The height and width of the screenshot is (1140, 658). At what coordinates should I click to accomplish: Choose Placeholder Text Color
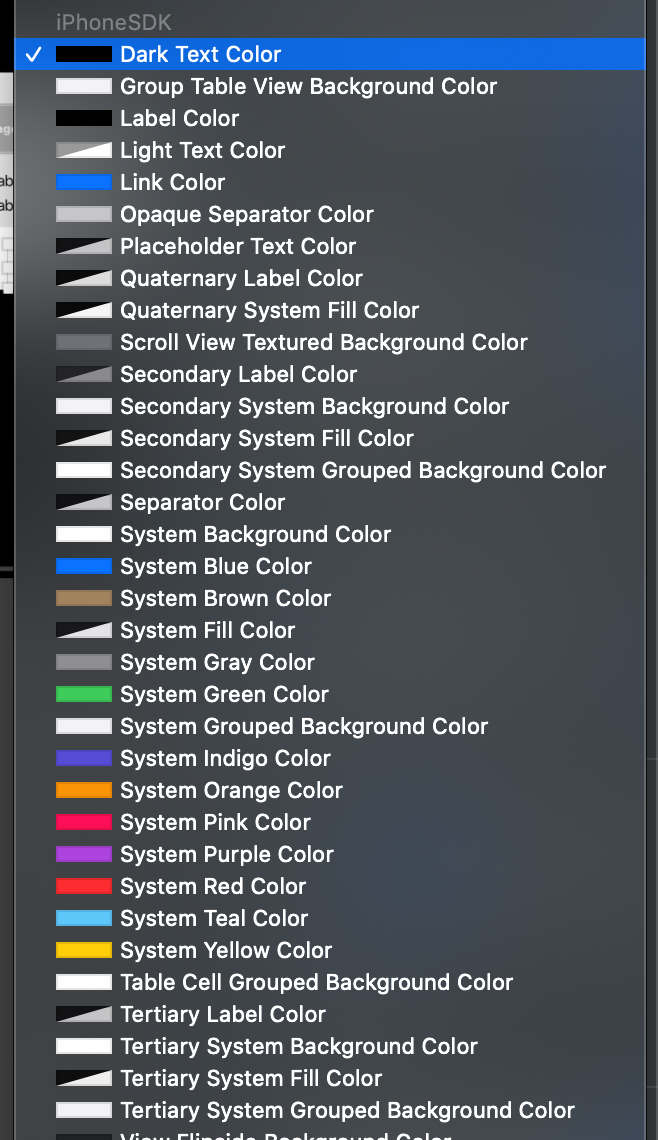pyautogui.click(x=329, y=246)
